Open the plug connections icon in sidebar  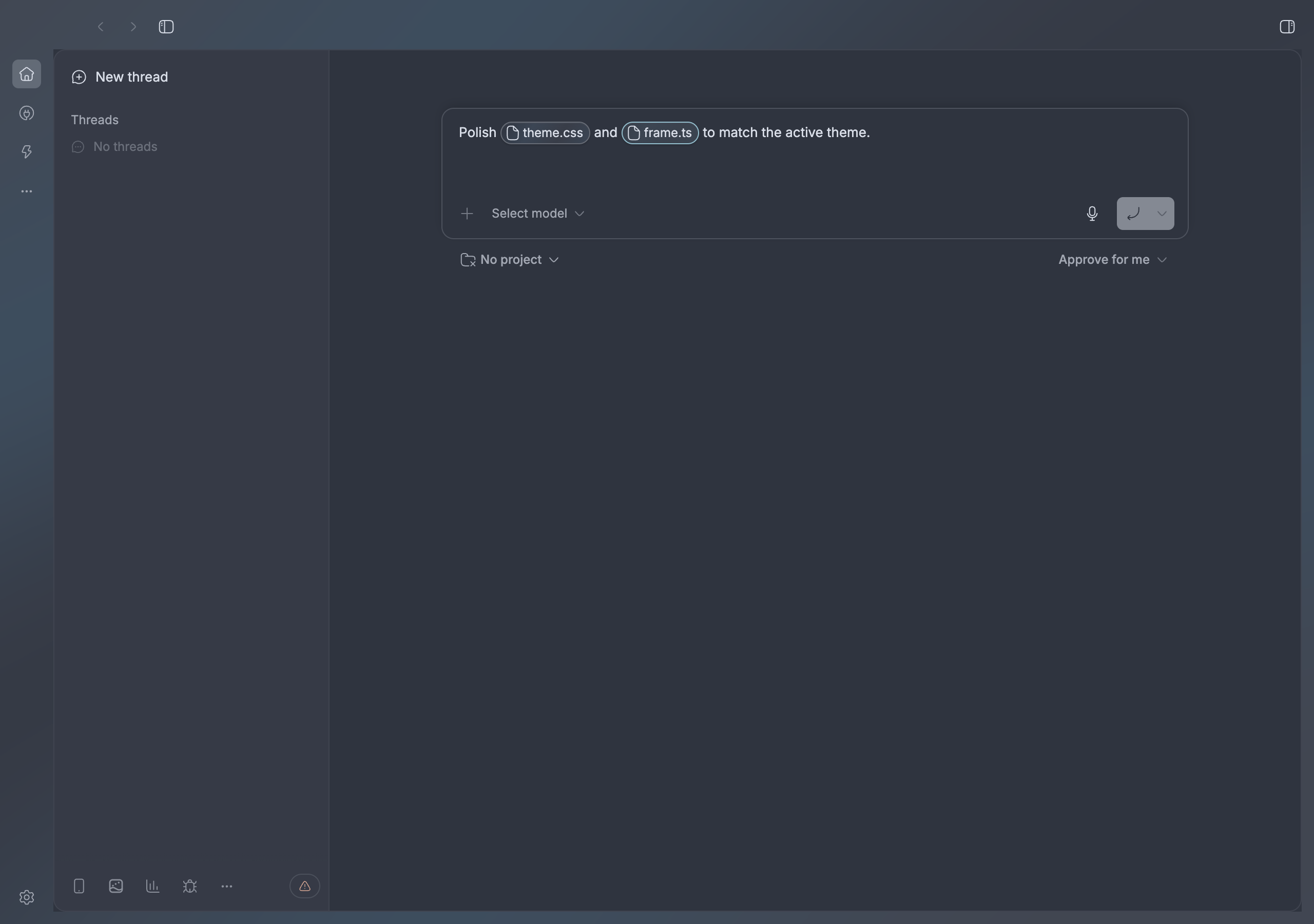pos(26,113)
